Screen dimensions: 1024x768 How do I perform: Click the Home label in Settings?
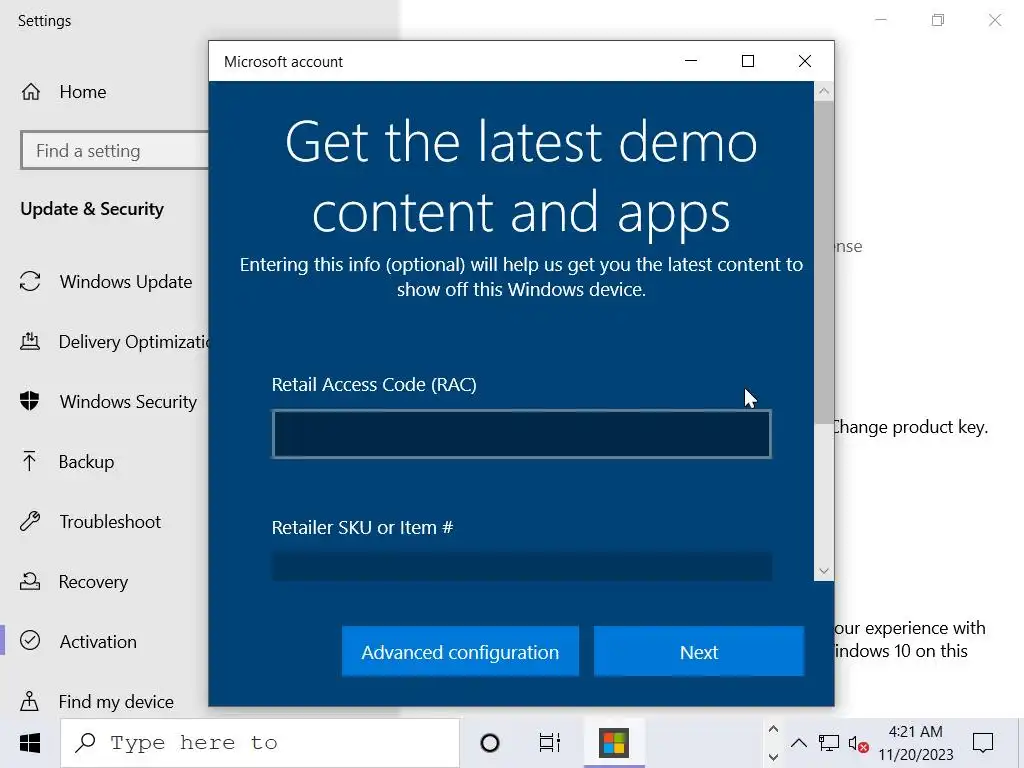(83, 92)
